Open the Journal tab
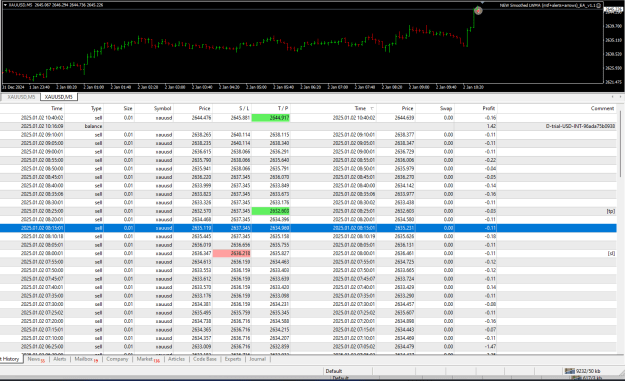This screenshot has height=381, width=625. coord(257,359)
